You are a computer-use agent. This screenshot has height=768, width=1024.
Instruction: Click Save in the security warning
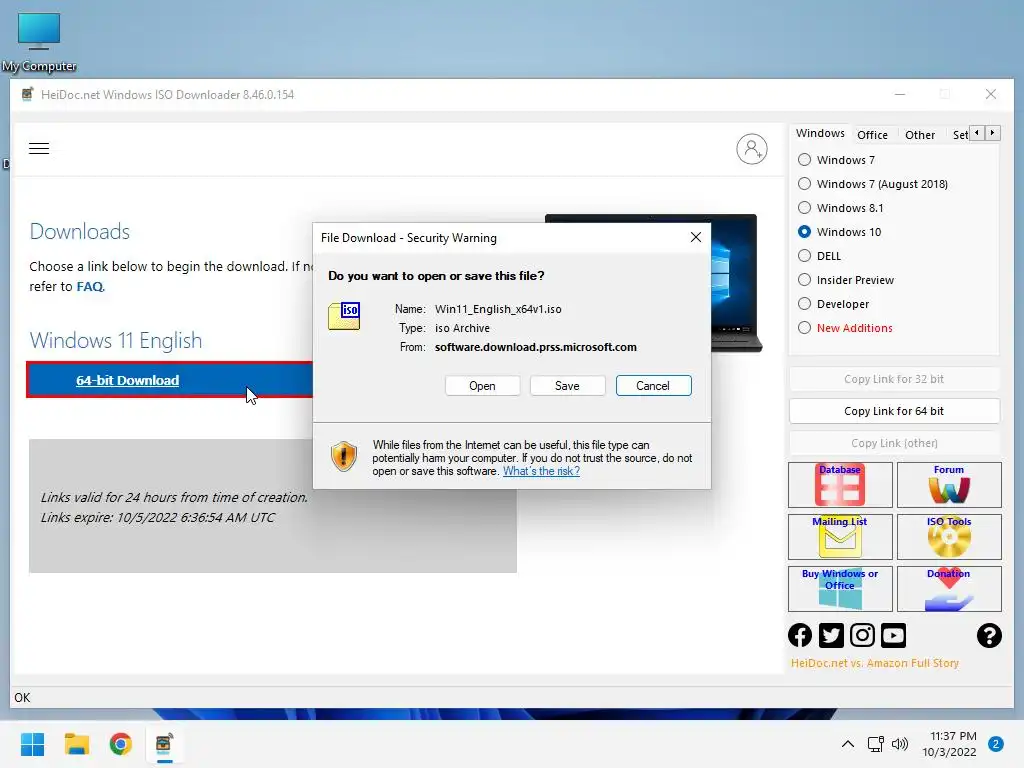click(x=567, y=386)
